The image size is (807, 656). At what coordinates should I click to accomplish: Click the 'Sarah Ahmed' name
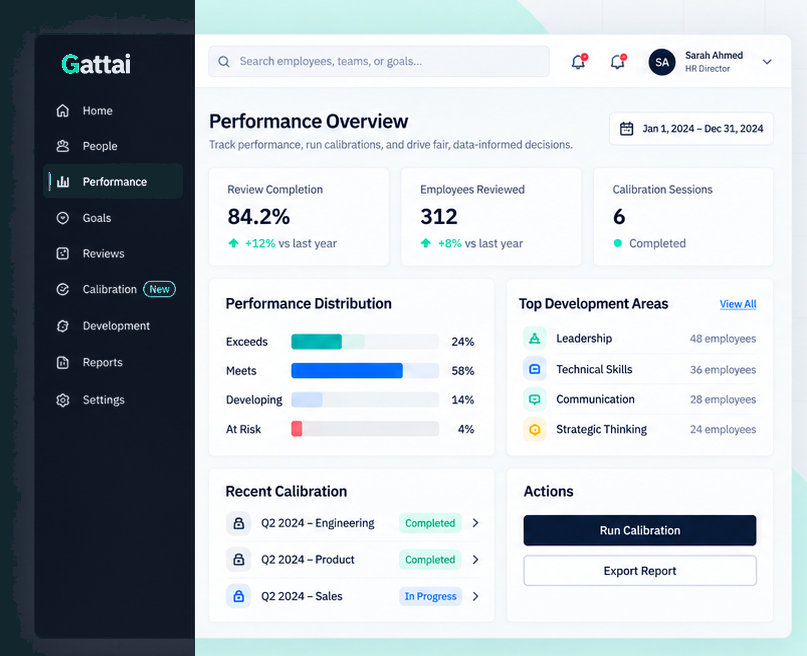(x=714, y=55)
